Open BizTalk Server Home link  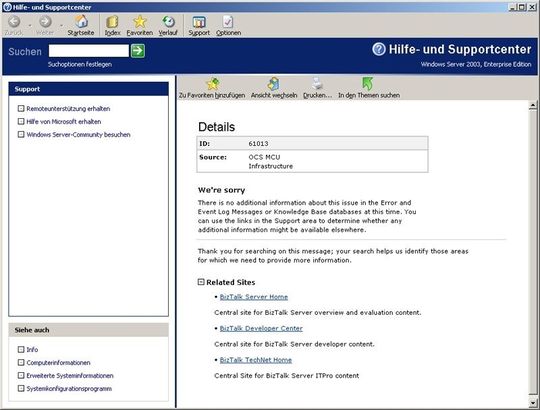(x=254, y=297)
